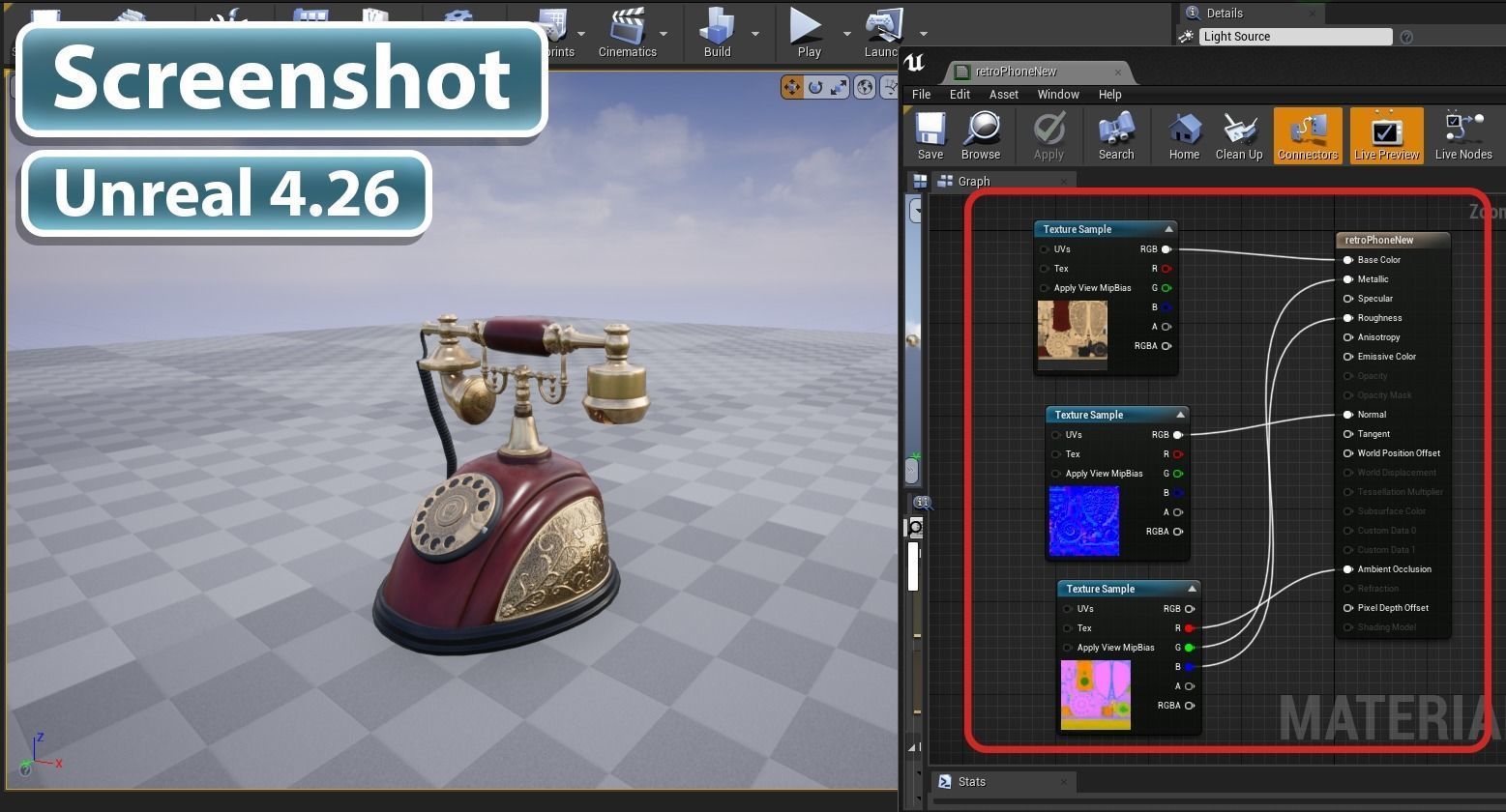The width and height of the screenshot is (1506, 812).
Task: Click the pink packed texture preview thumbnail
Action: point(1096,695)
